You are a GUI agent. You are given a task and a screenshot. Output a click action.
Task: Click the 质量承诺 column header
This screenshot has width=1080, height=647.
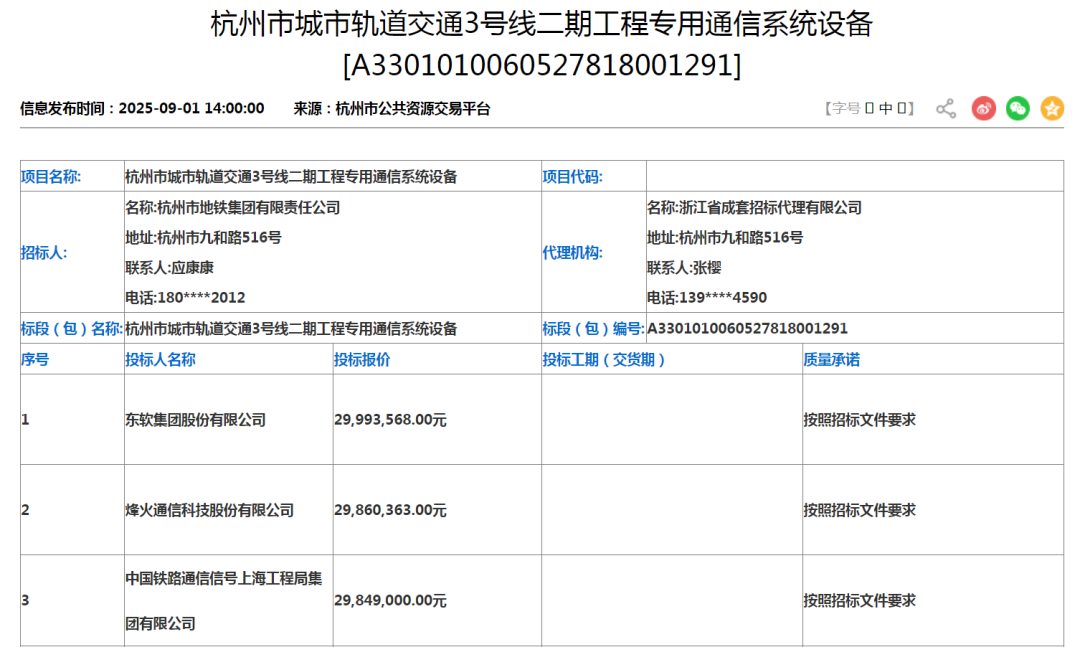[x=831, y=360]
